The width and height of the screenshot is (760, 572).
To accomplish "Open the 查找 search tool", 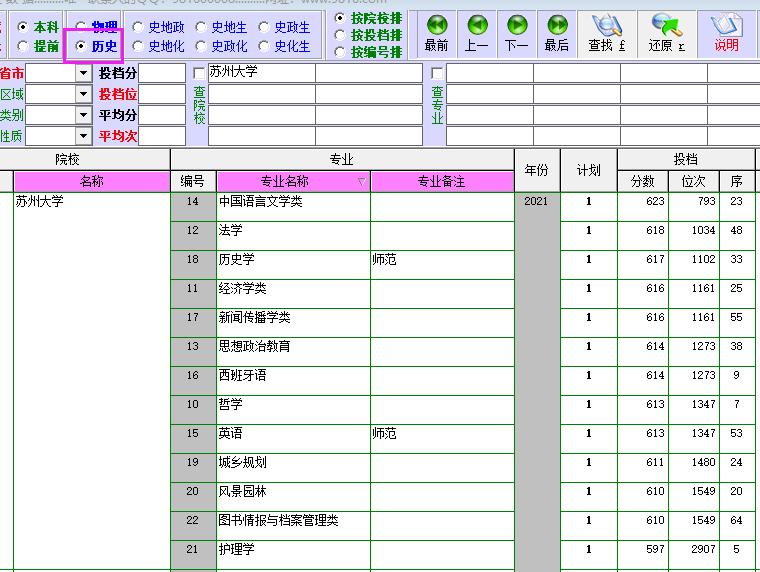I will [607, 34].
